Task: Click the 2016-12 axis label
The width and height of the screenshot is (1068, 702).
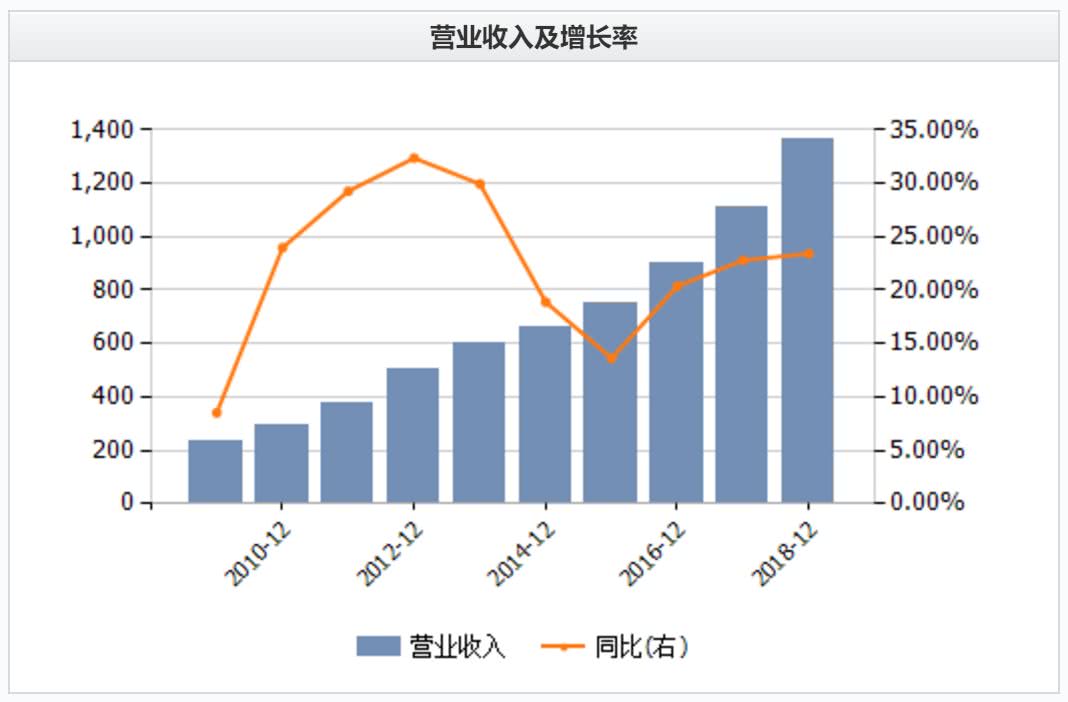Action: click(653, 554)
